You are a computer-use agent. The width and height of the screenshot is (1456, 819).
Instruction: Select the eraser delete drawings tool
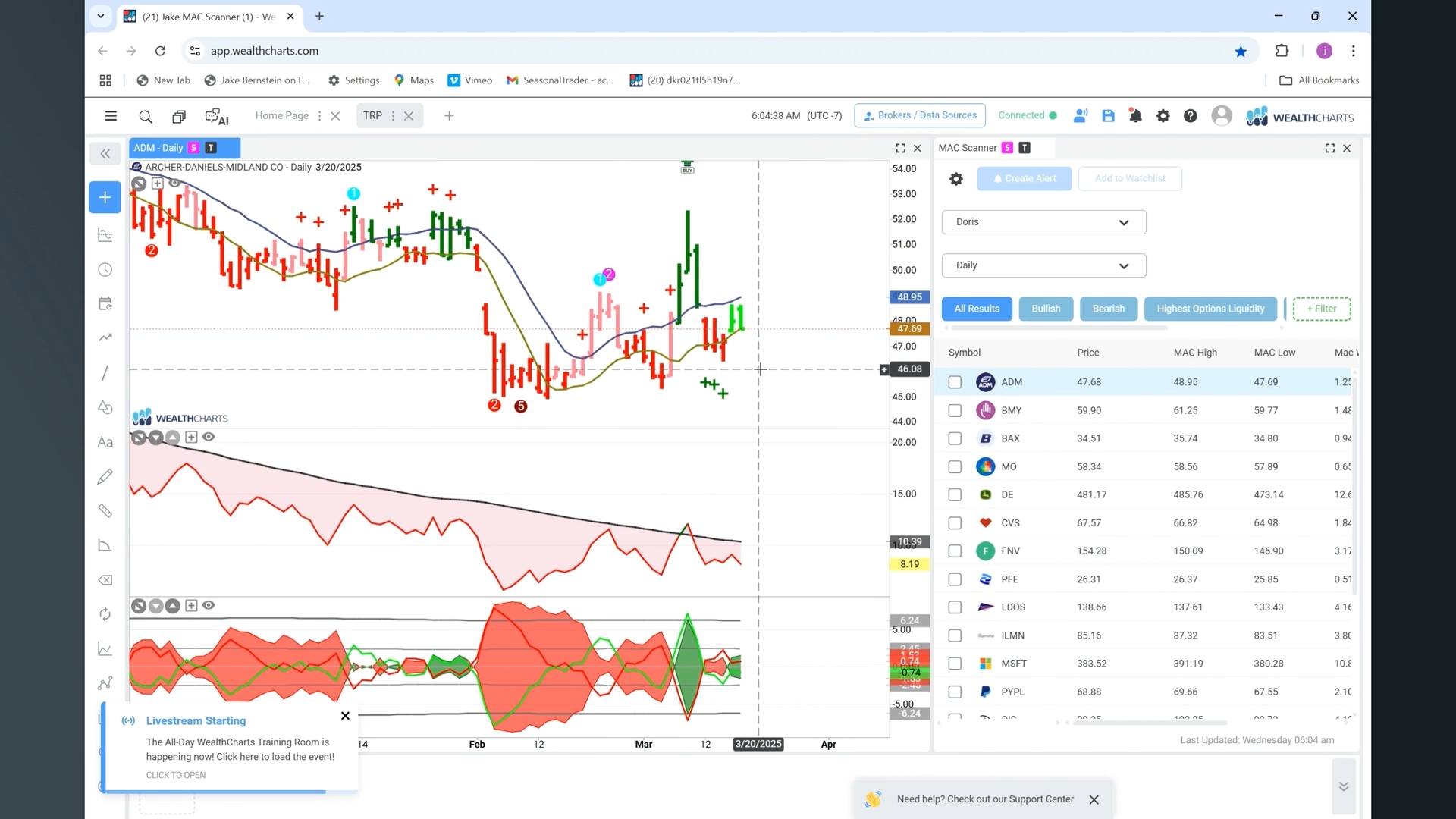[x=105, y=580]
